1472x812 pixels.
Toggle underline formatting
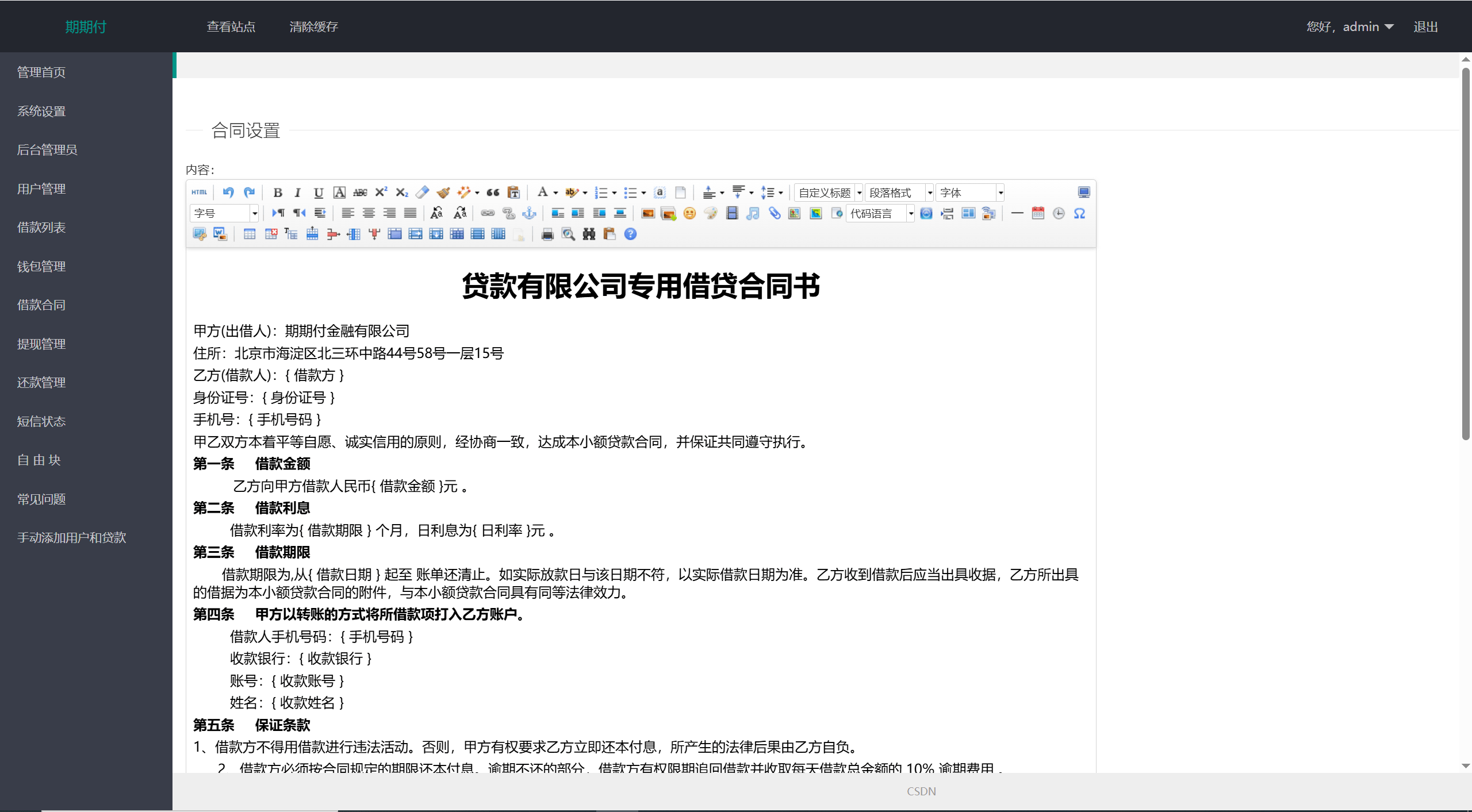tap(319, 193)
